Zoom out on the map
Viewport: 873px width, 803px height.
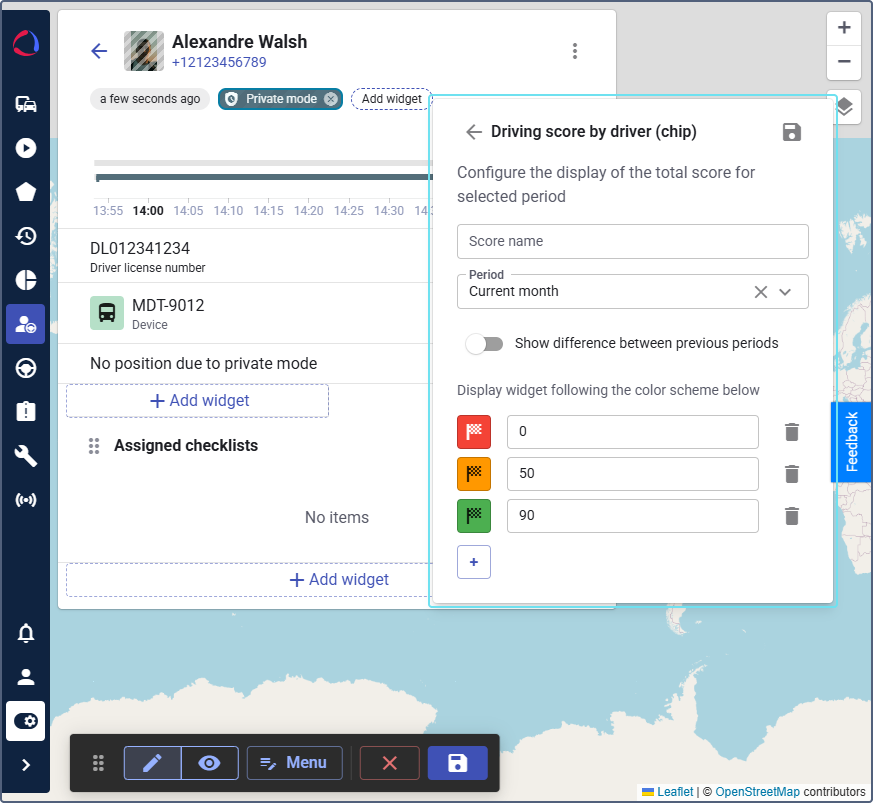(844, 62)
